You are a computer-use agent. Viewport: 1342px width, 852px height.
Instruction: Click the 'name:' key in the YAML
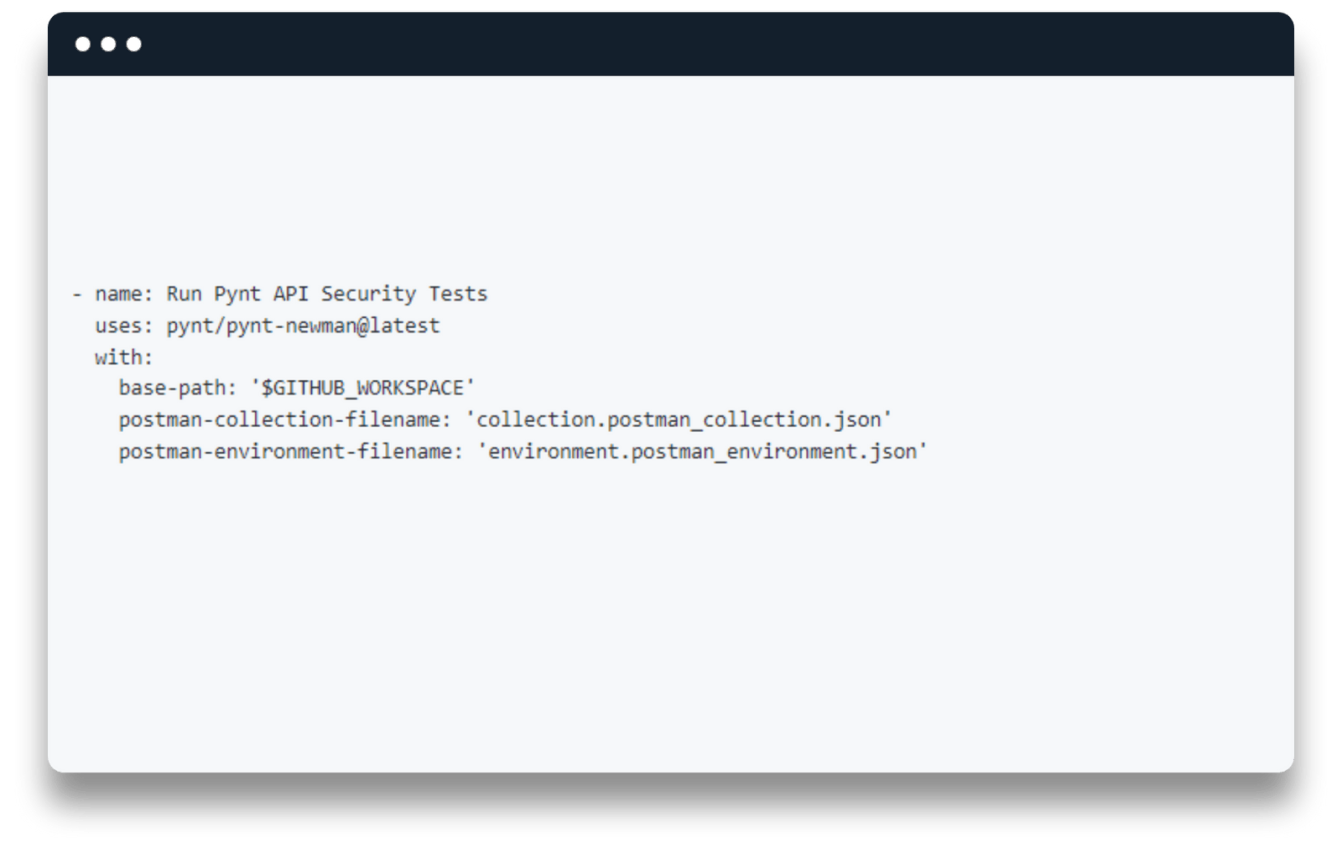tap(124, 294)
